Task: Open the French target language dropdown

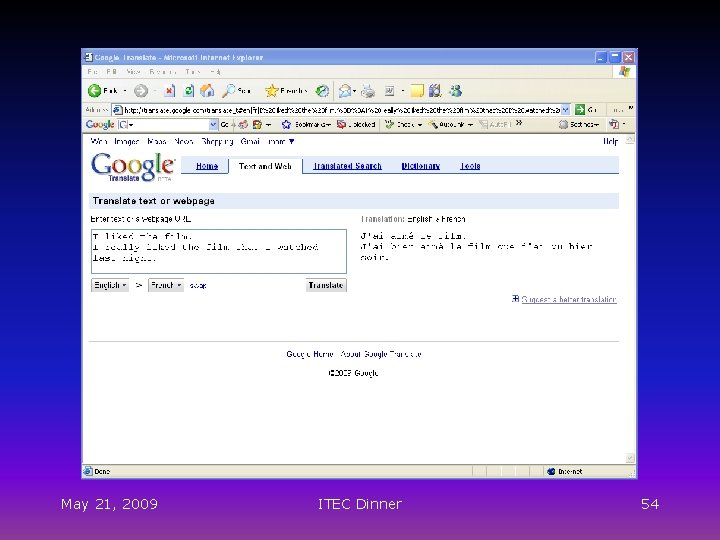Action: click(x=166, y=285)
